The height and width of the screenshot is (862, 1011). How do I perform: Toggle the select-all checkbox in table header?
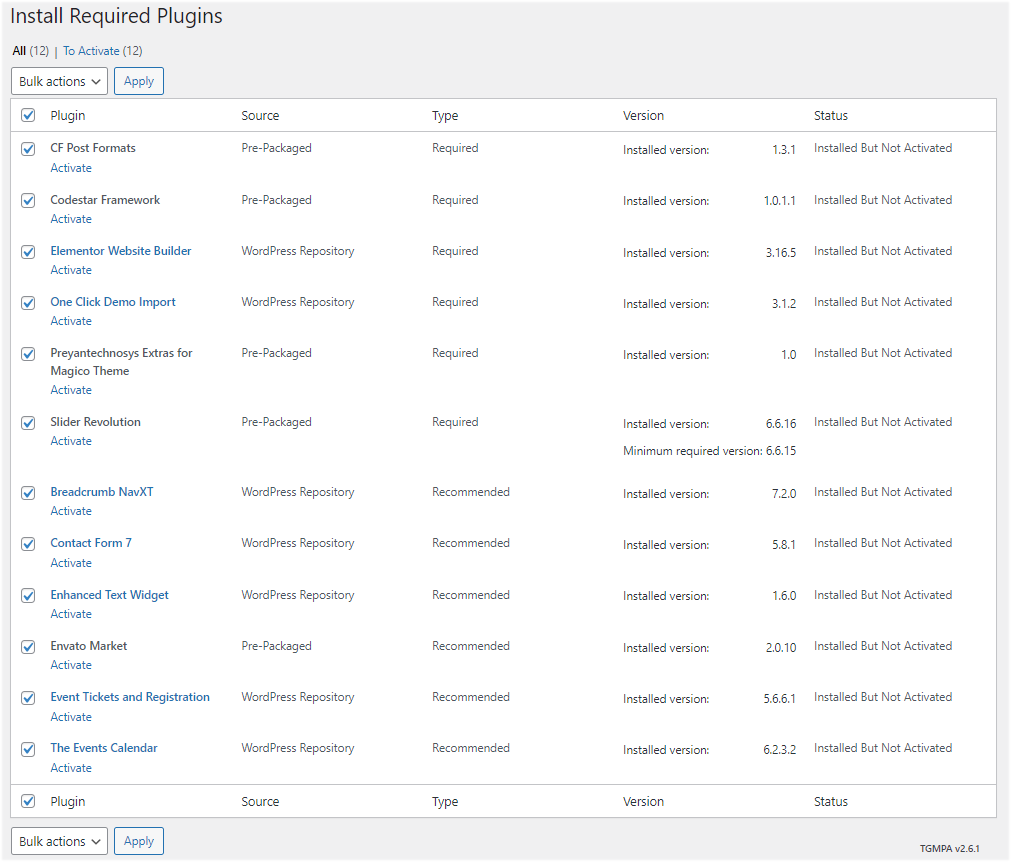tap(28, 115)
